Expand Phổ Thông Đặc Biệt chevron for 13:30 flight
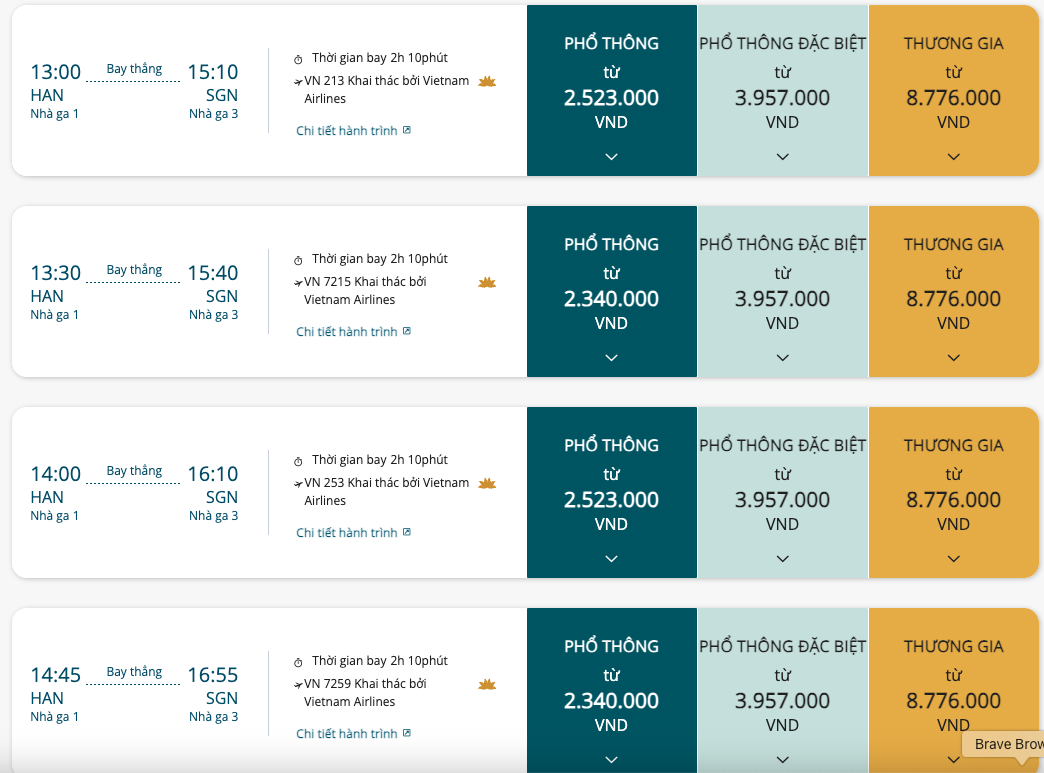This screenshot has height=773, width=1044. [x=783, y=358]
